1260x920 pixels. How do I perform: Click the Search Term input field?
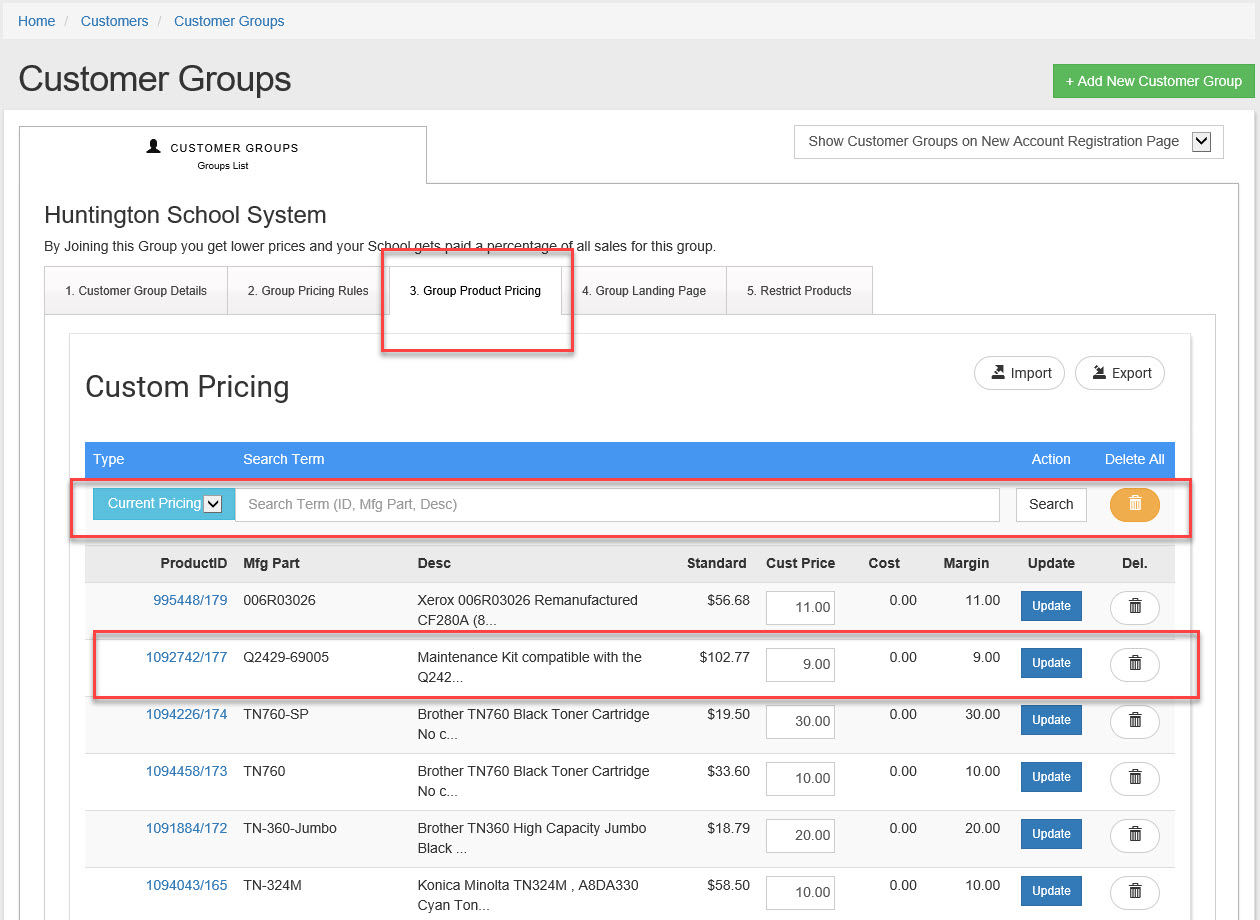[617, 505]
